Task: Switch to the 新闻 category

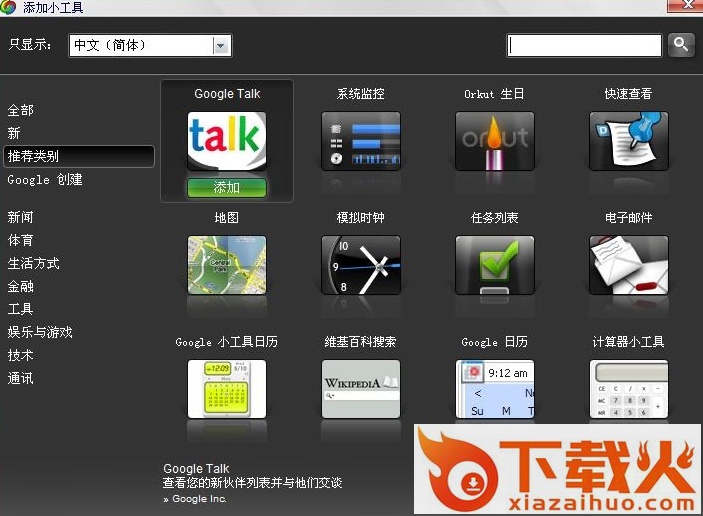Action: [21, 217]
